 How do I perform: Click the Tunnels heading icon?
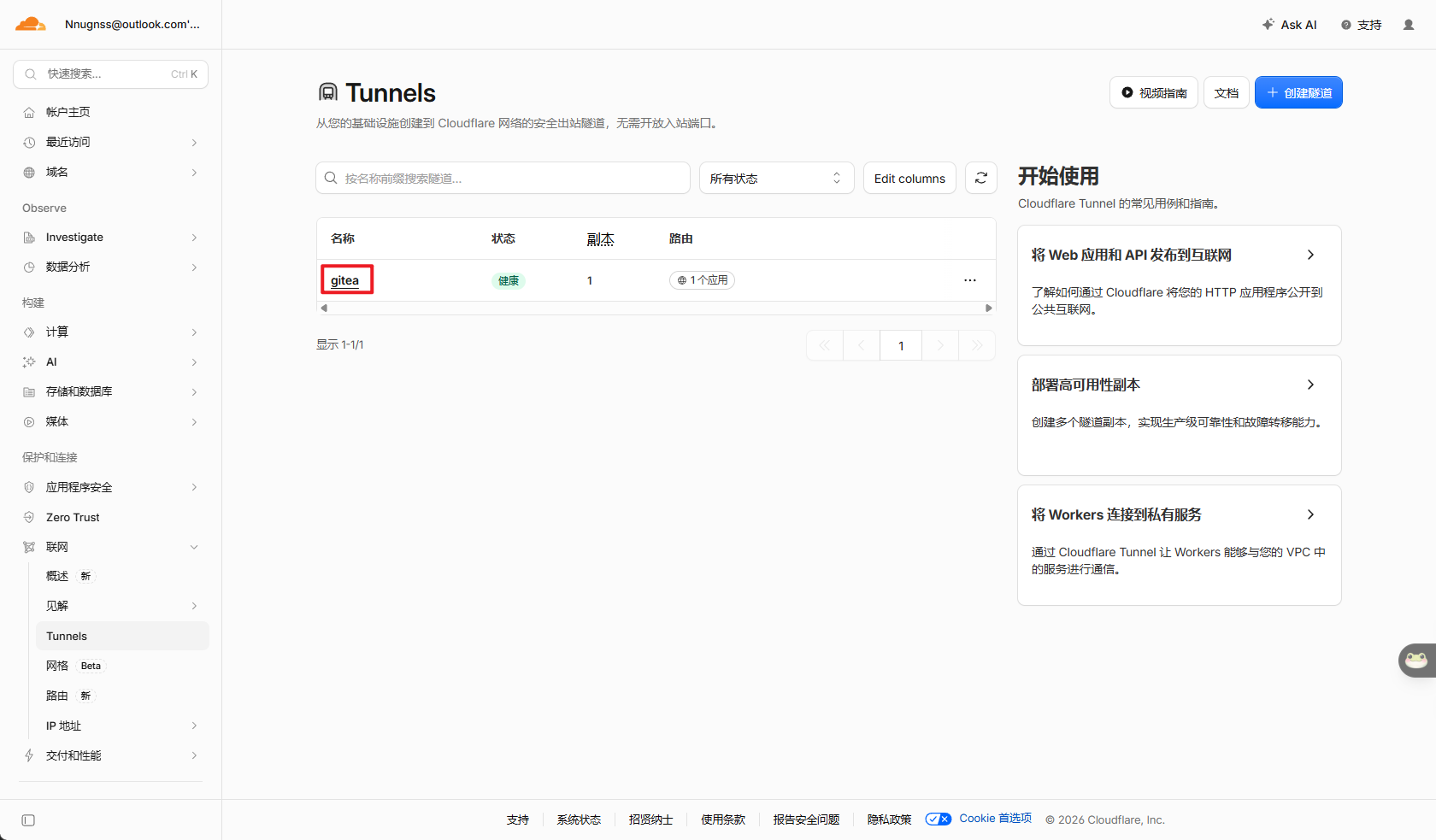point(328,92)
